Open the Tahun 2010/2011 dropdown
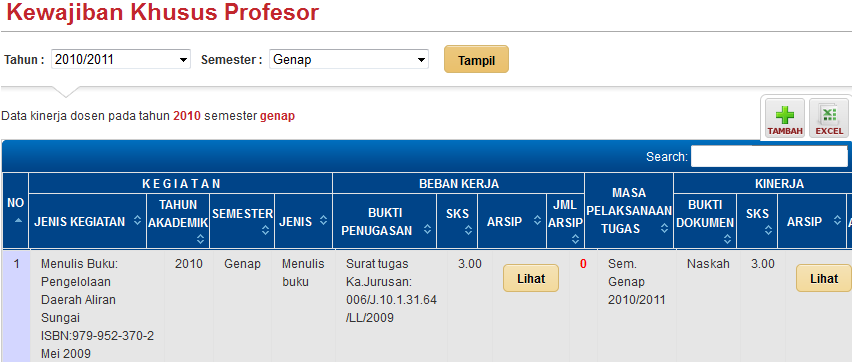This screenshot has height=362, width=852. tap(121, 60)
